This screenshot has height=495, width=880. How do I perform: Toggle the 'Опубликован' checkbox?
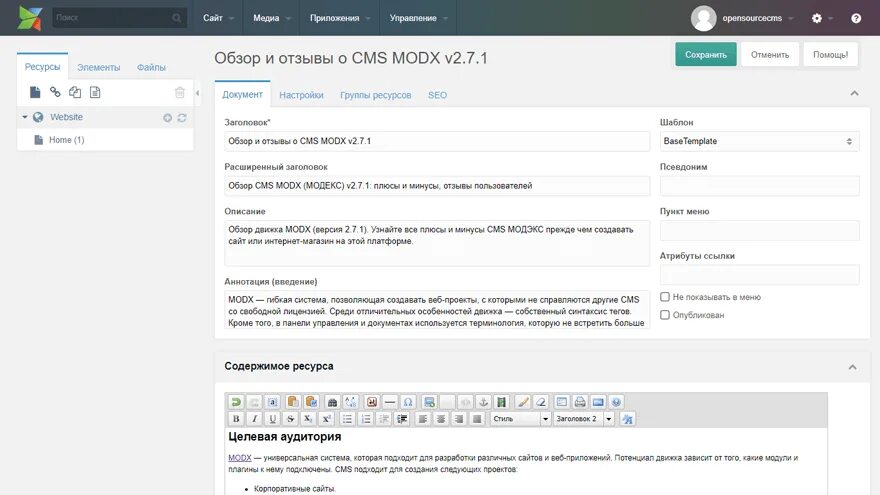664,315
